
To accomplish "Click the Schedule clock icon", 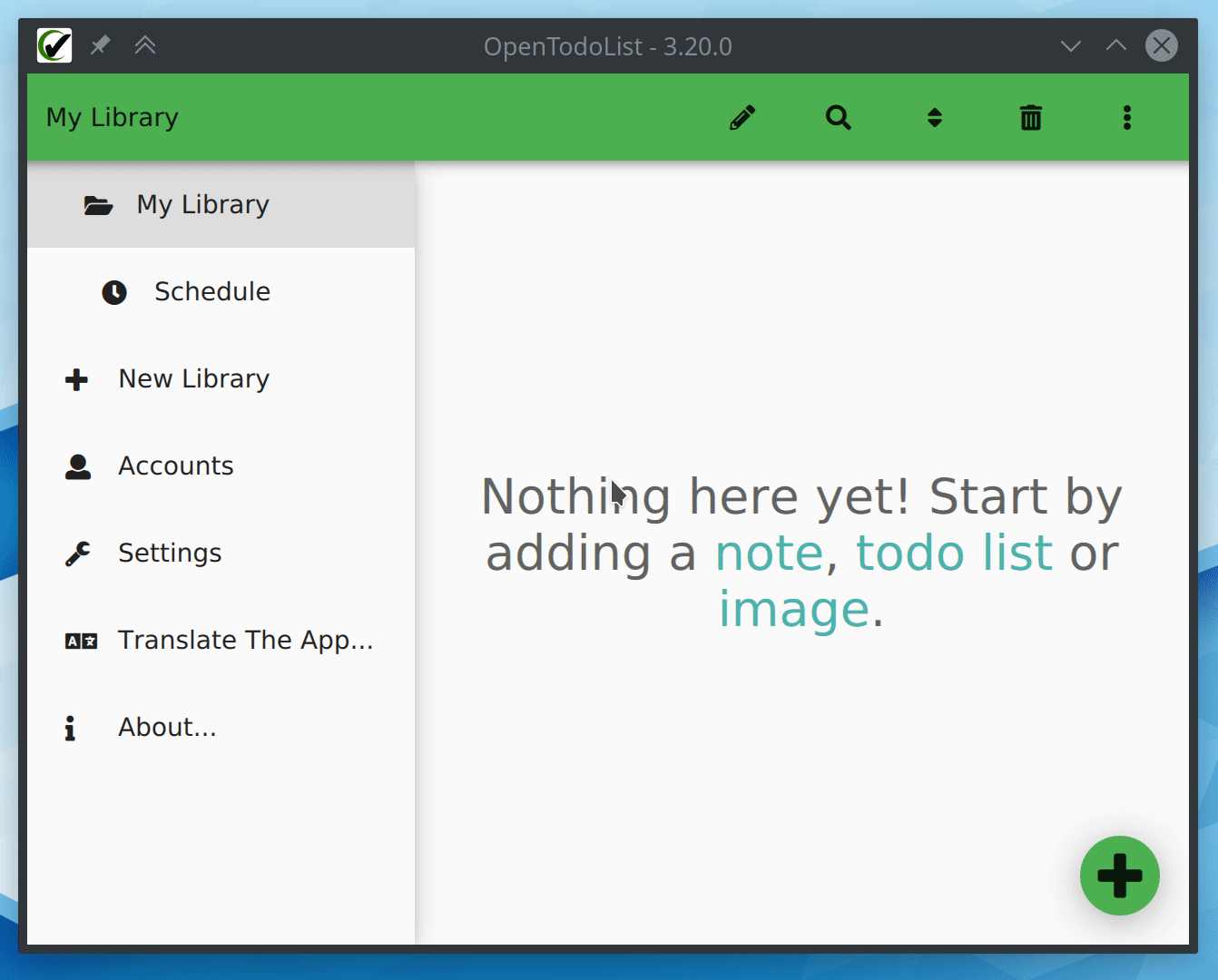I will (114, 292).
